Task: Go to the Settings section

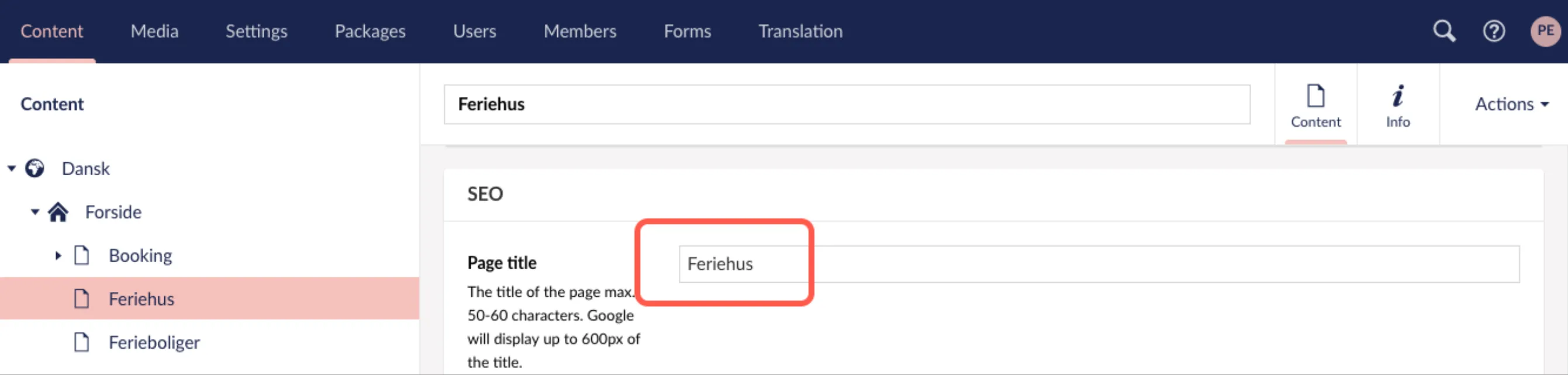Action: (256, 31)
